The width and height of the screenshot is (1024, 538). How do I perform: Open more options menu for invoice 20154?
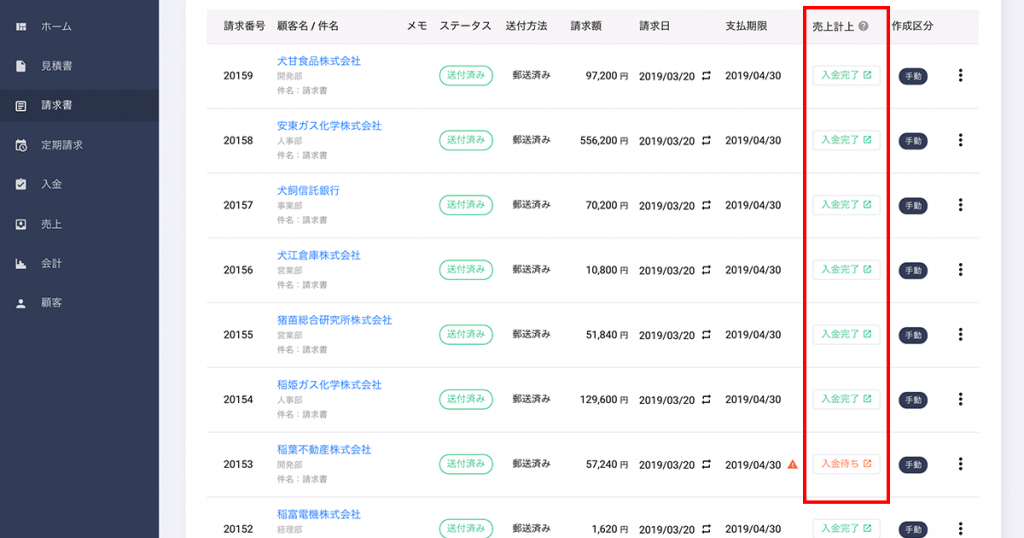click(960, 398)
